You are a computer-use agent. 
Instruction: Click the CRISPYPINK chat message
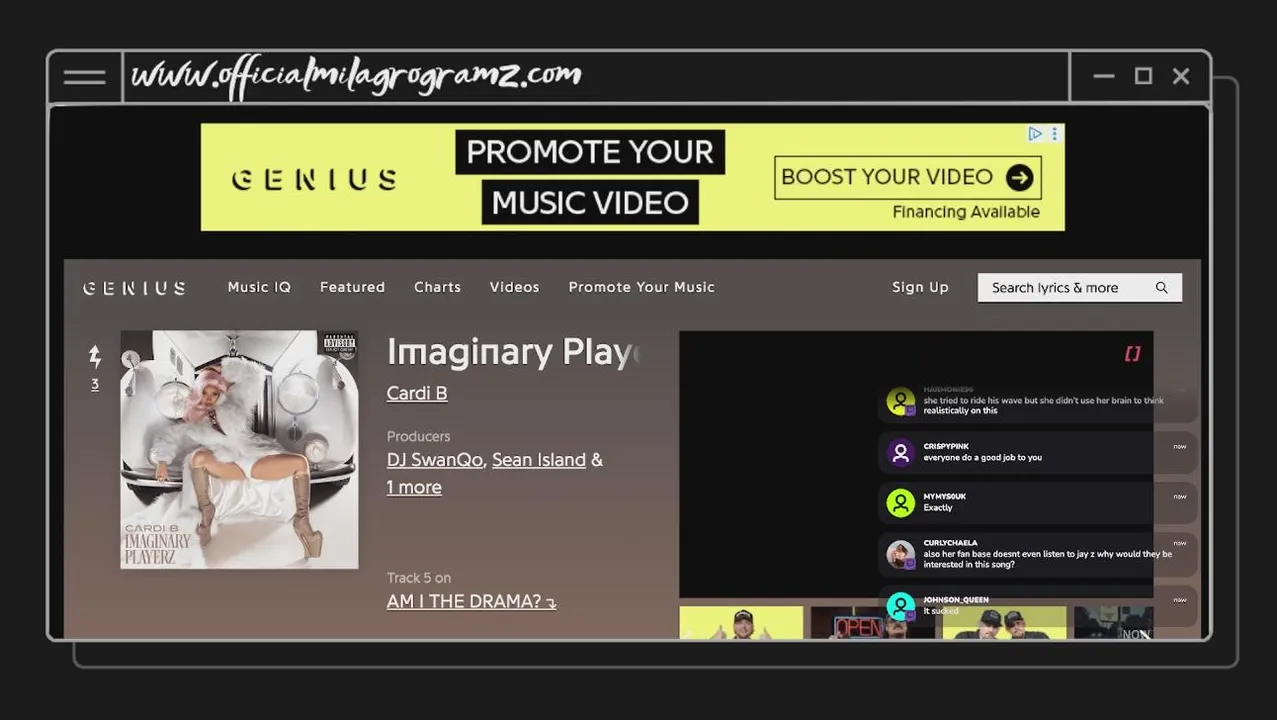pos(1035,452)
